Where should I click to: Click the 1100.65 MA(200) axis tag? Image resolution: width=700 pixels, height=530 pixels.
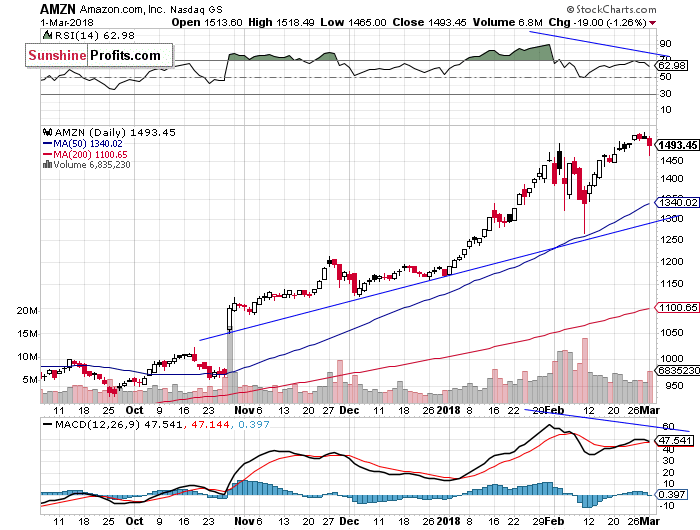678,308
